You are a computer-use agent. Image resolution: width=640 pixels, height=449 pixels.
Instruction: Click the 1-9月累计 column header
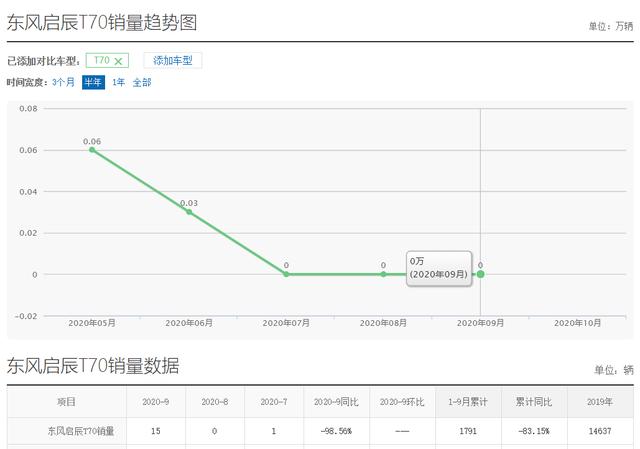coord(468,402)
